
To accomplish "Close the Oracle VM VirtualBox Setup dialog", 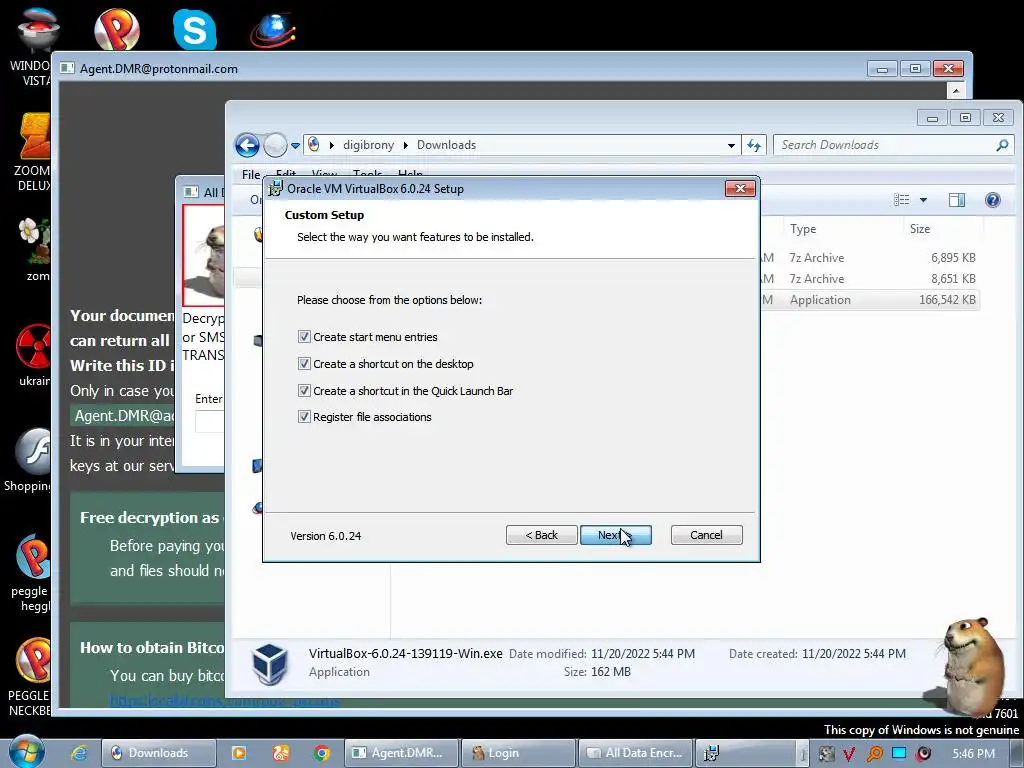I will tap(740, 189).
